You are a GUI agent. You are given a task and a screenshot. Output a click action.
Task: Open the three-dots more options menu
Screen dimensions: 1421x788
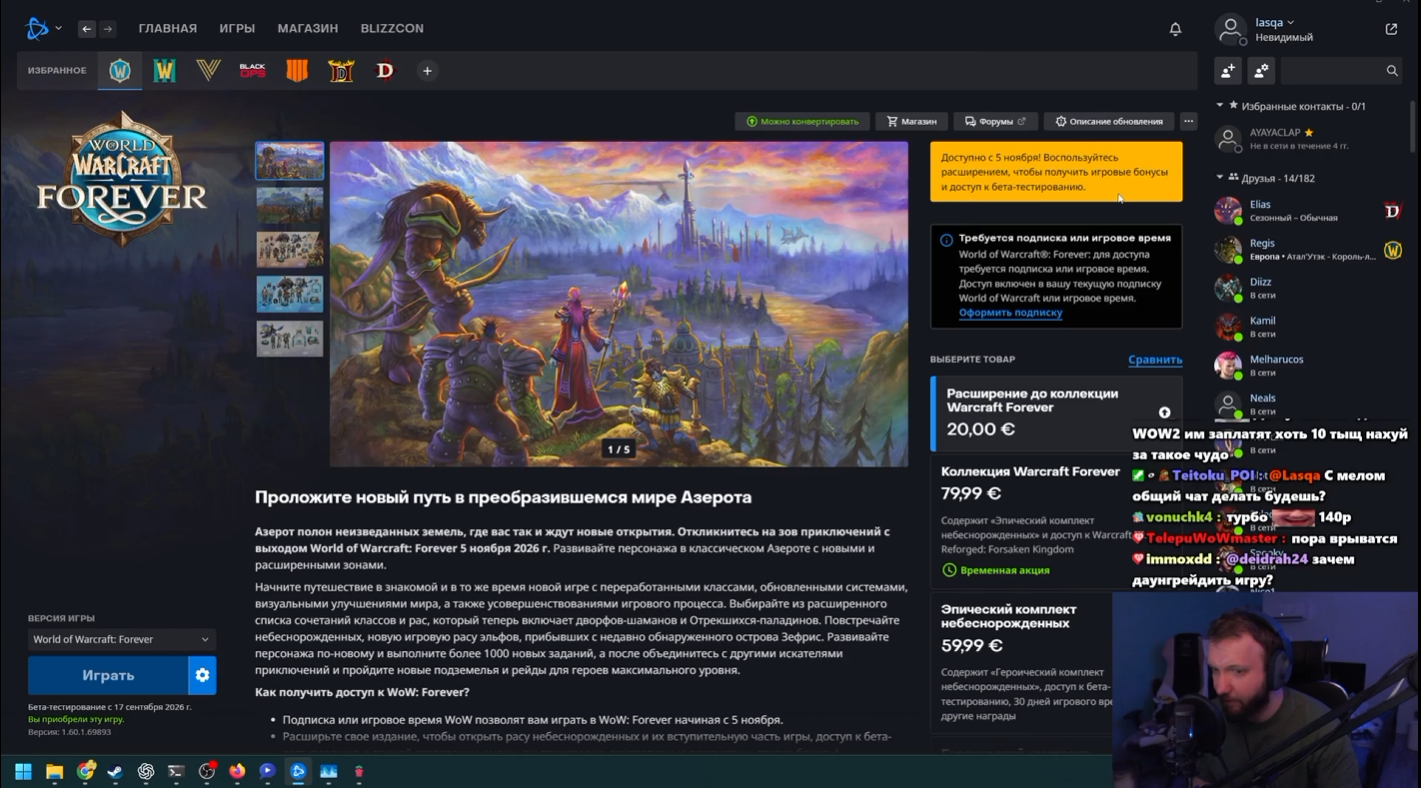click(x=1188, y=121)
